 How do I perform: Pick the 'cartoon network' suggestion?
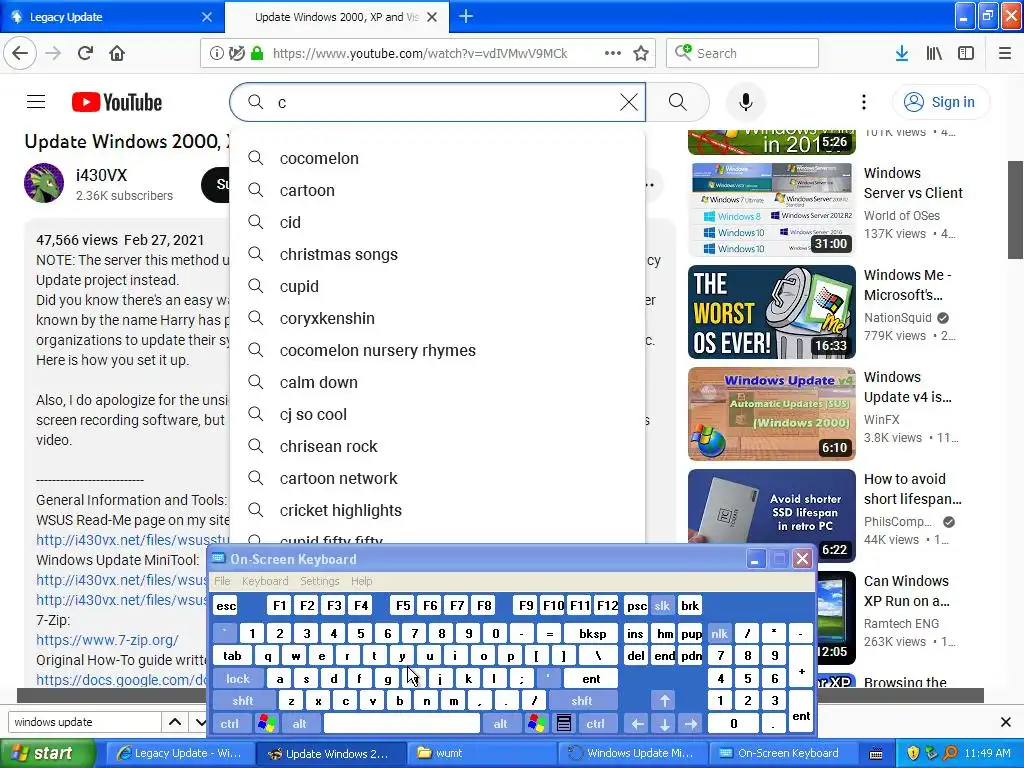[438, 478]
